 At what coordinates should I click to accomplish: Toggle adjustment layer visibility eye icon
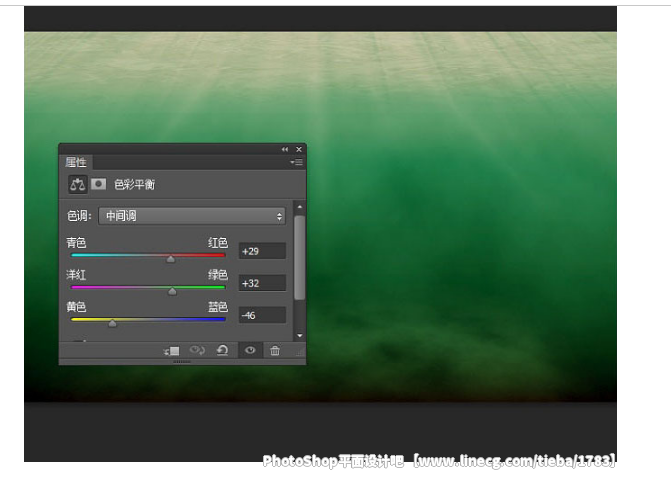pyautogui.click(x=250, y=350)
